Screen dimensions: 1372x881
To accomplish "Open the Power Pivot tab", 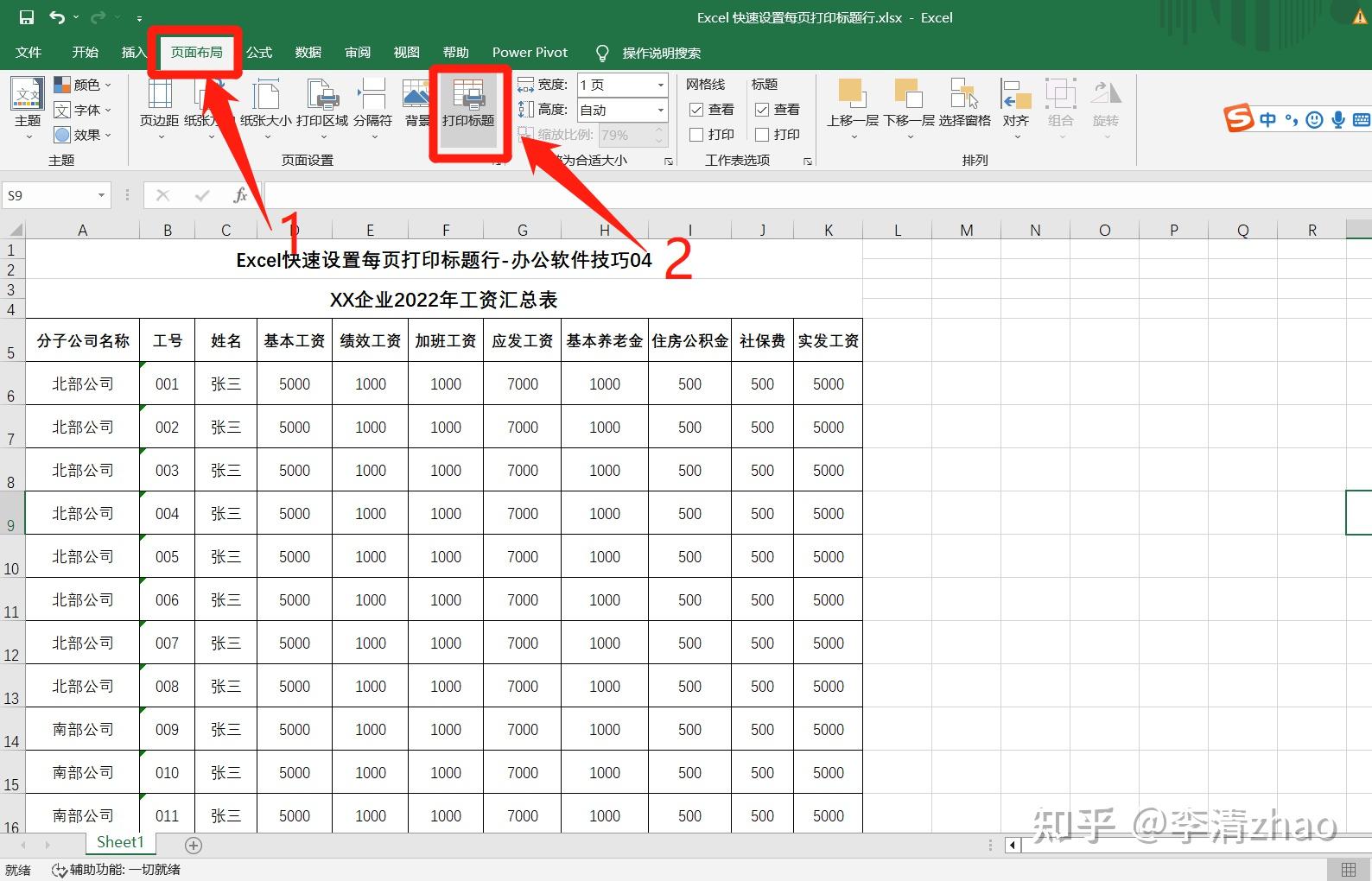I will 530,53.
